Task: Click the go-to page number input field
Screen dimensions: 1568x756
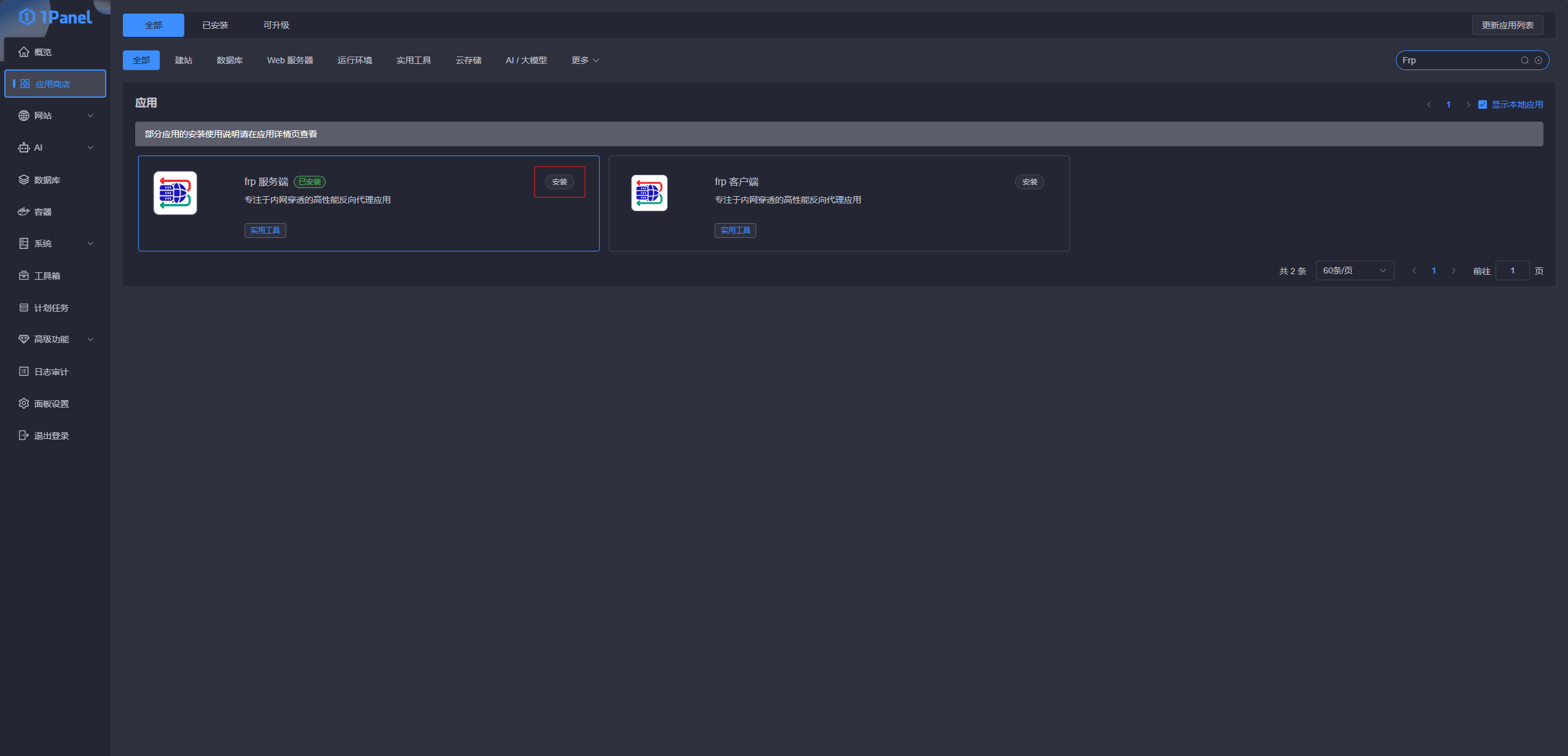Action: 1512,270
